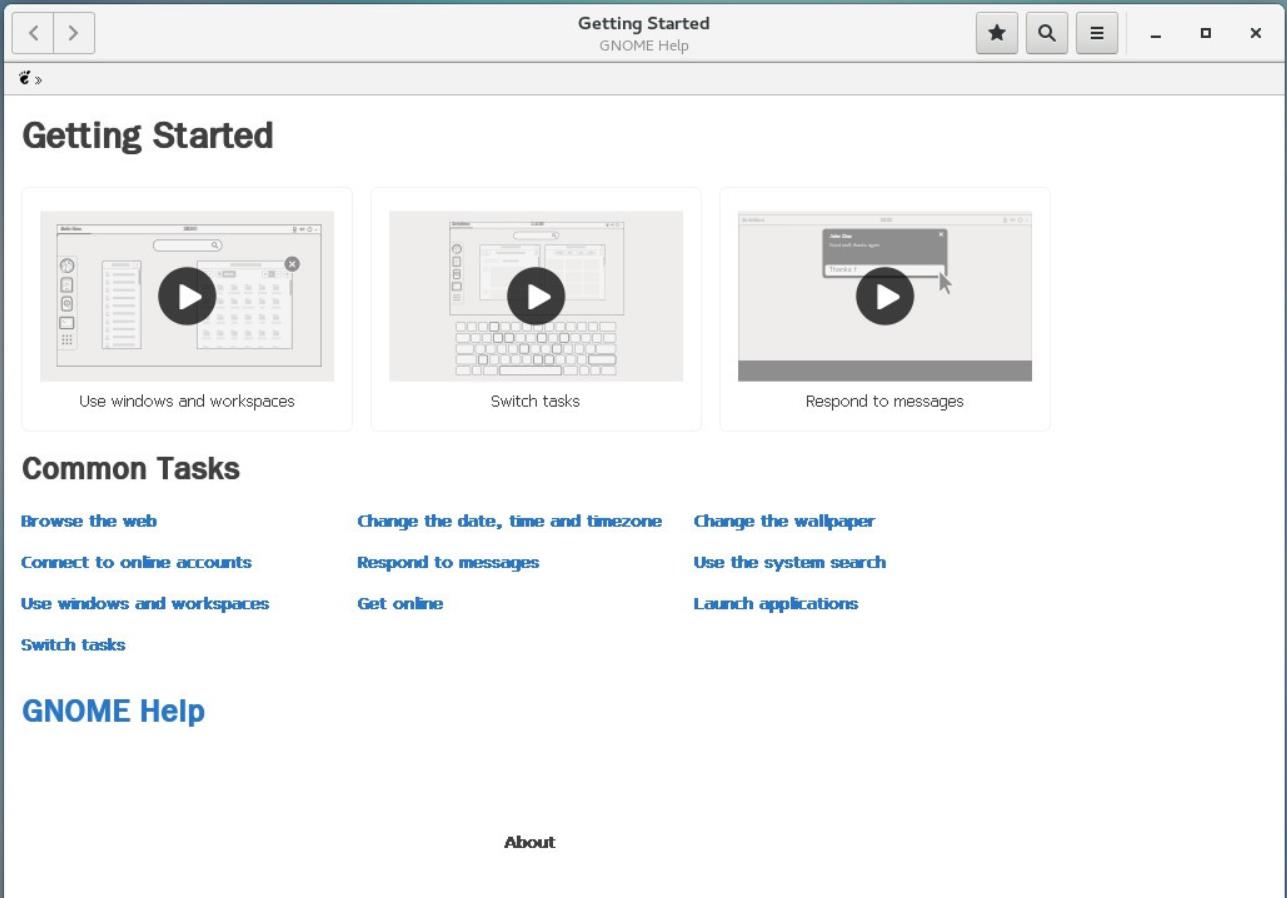Go back with the left arrow button
This screenshot has width=1287, height=898.
[33, 33]
